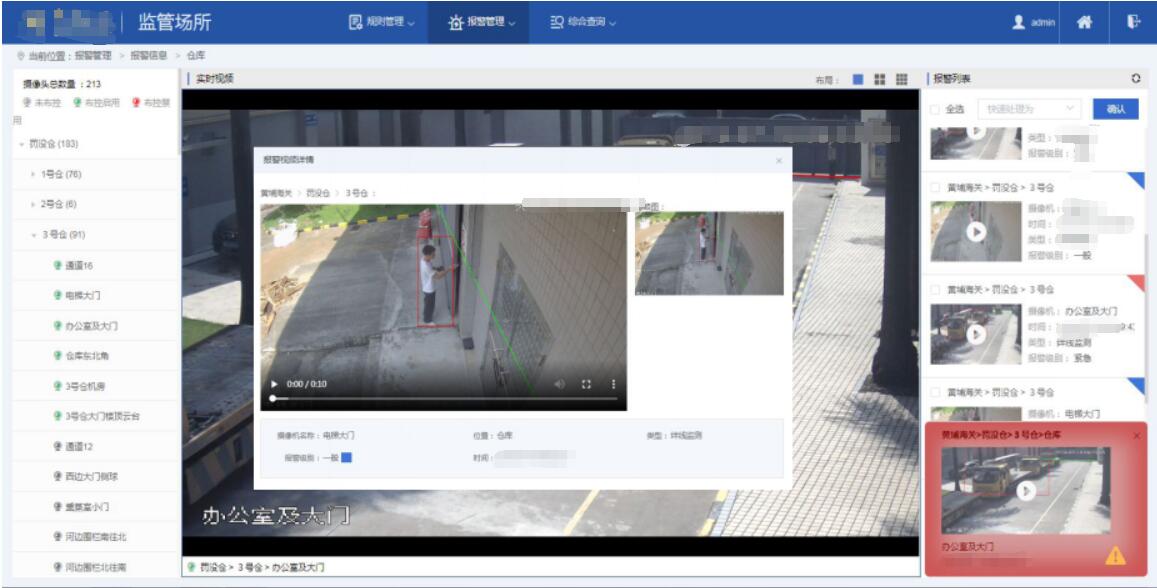Viewport: 1157px width, 588px height.
Task: Open the 快速处理为 dropdown
Action: pyautogui.click(x=1029, y=108)
